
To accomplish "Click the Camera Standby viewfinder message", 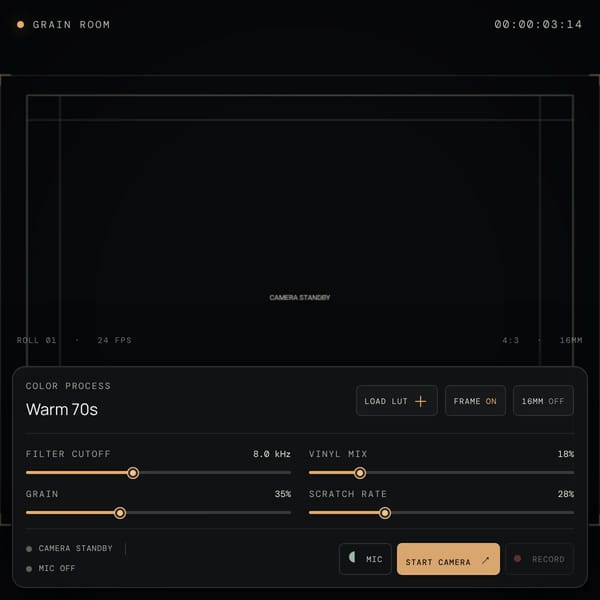I will point(300,297).
